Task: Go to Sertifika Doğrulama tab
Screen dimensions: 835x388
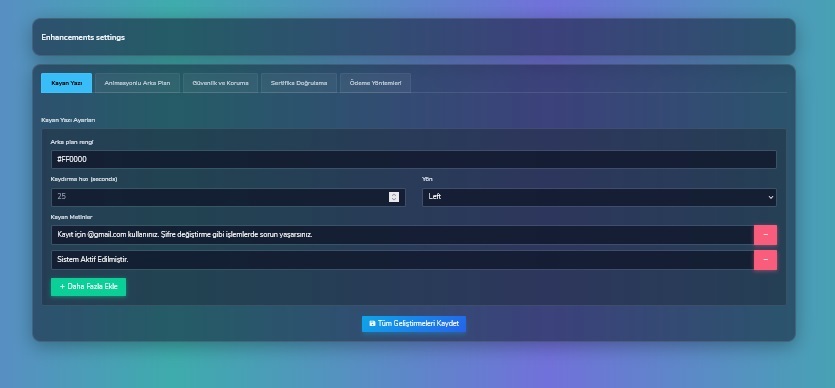Action: (299, 83)
